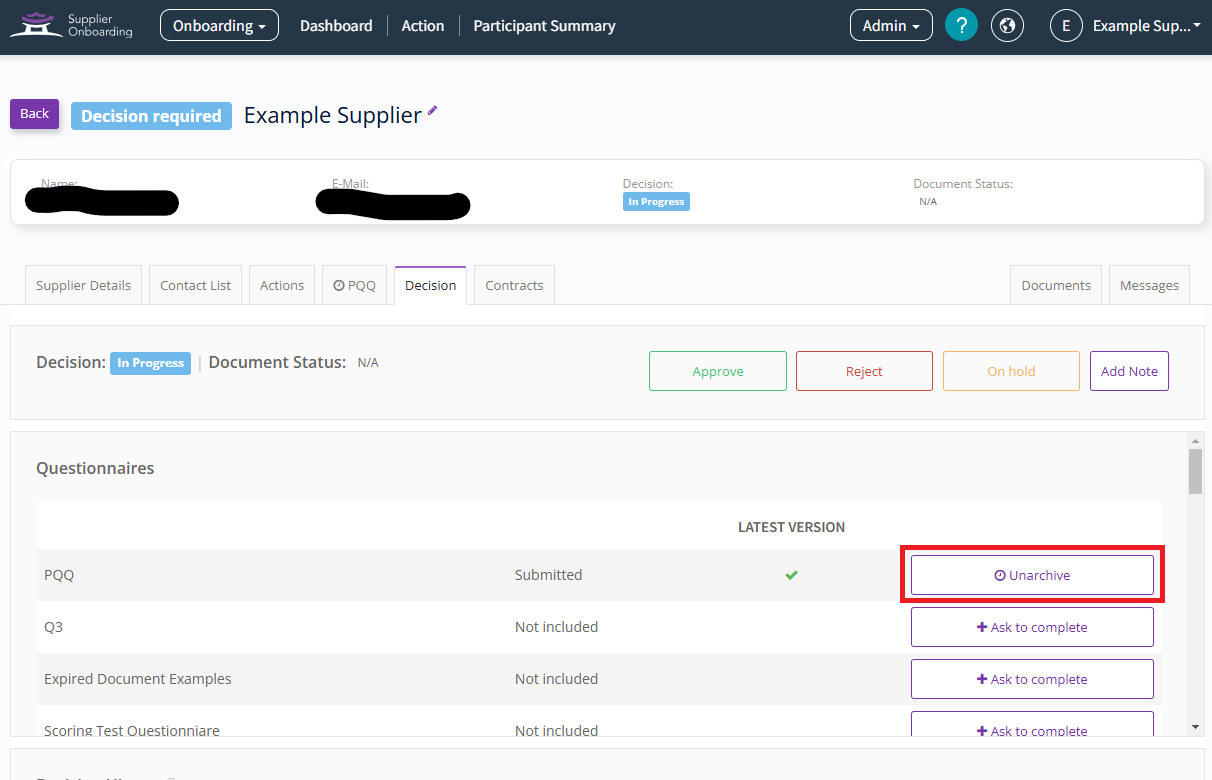Click the Q3 questionnaire name
The image size is (1212, 780).
tap(54, 627)
